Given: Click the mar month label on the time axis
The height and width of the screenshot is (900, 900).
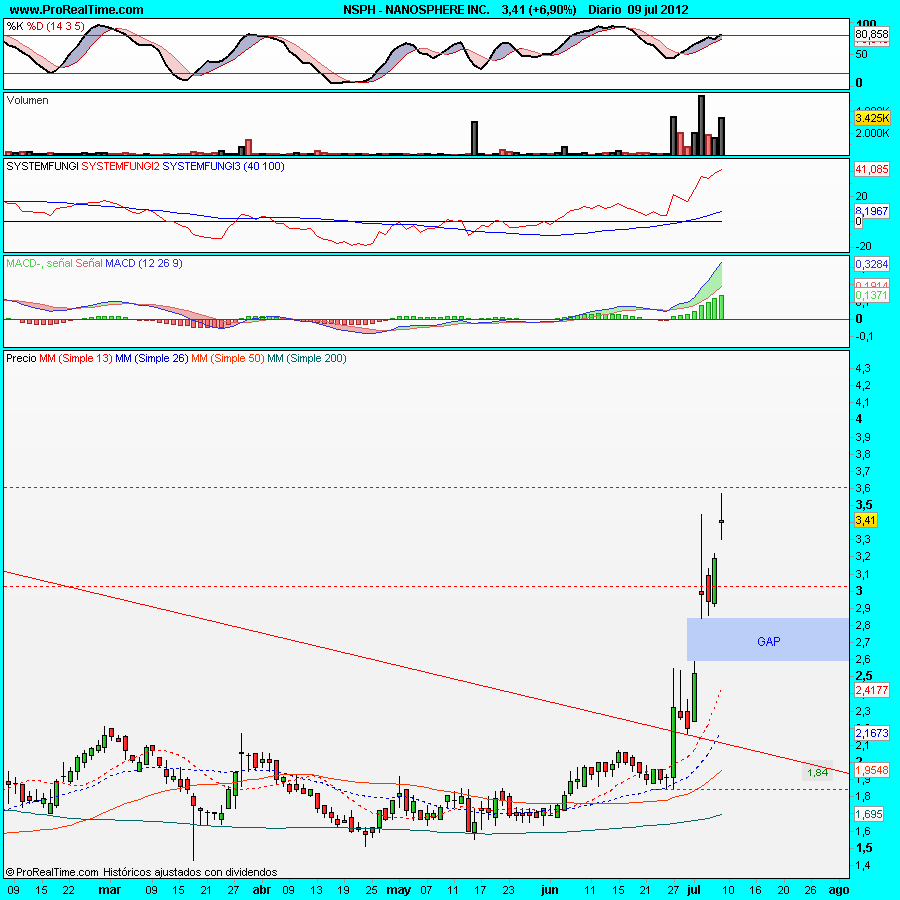Looking at the screenshot, I should pyautogui.click(x=110, y=890).
